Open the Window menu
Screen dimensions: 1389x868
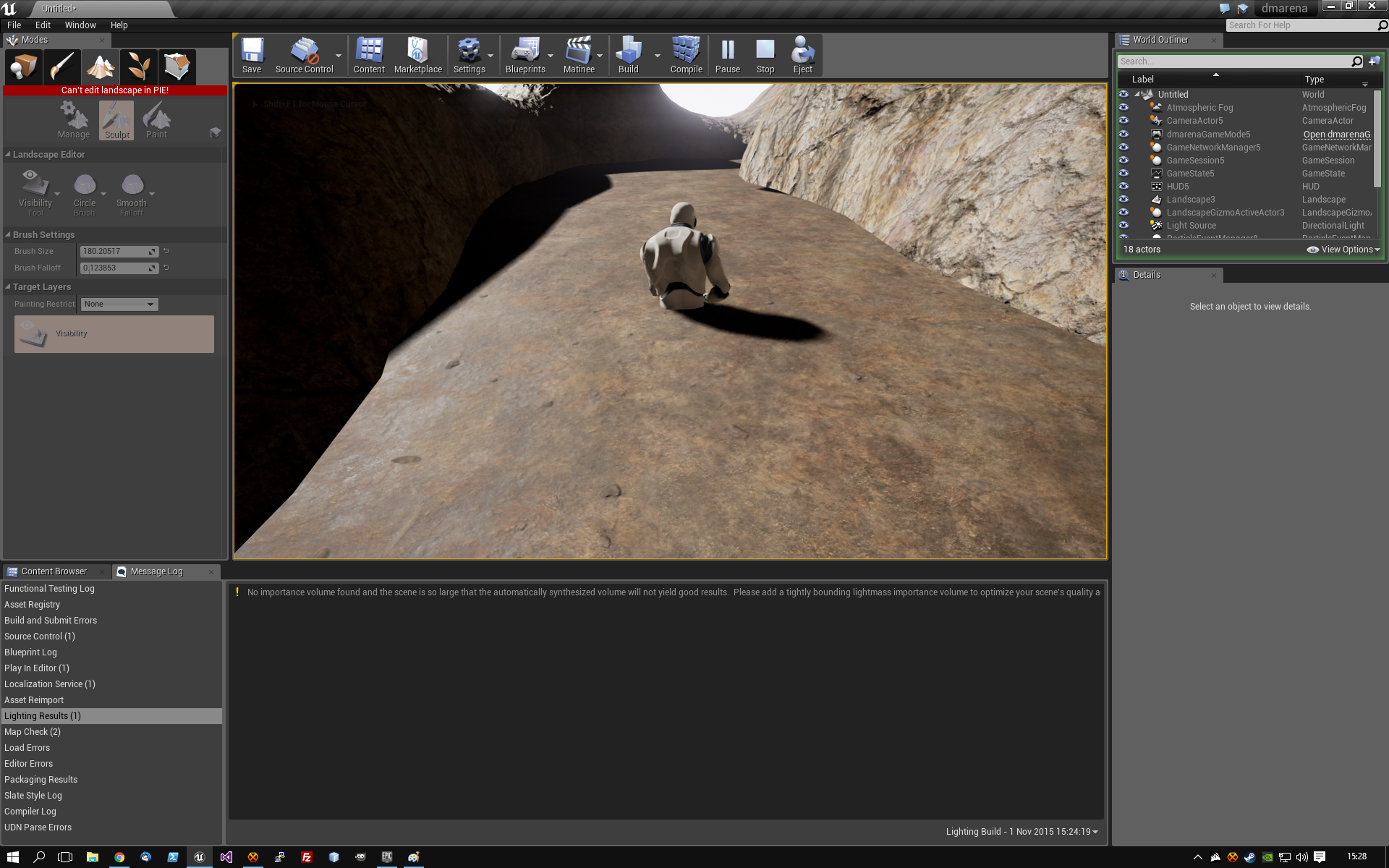pos(80,25)
